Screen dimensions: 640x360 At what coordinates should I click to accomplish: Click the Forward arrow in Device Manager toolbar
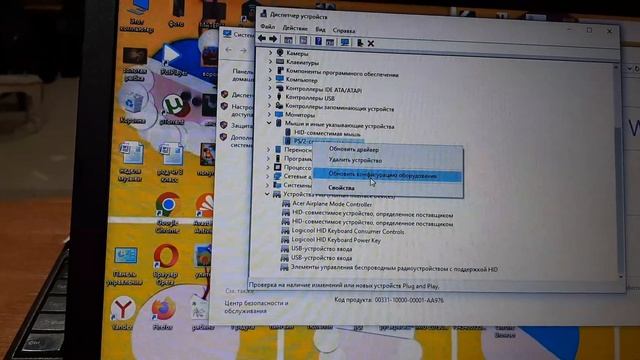coord(273,39)
